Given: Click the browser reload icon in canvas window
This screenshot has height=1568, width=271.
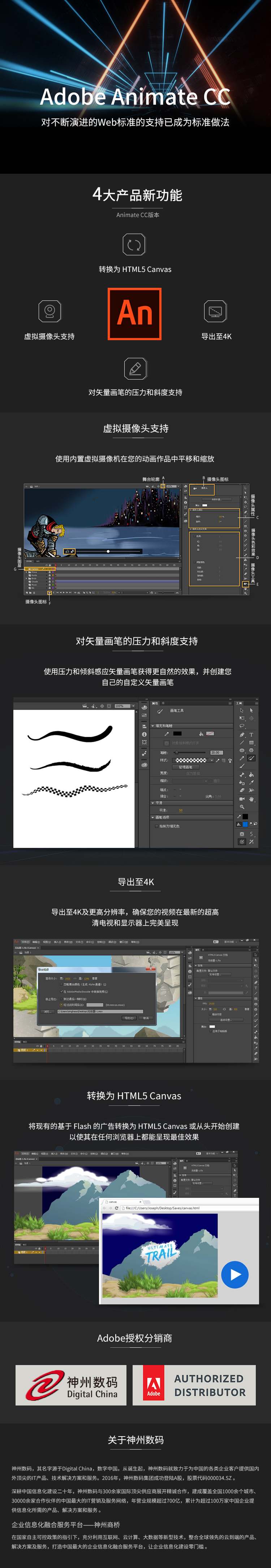Looking at the screenshot, I should coord(117,1209).
